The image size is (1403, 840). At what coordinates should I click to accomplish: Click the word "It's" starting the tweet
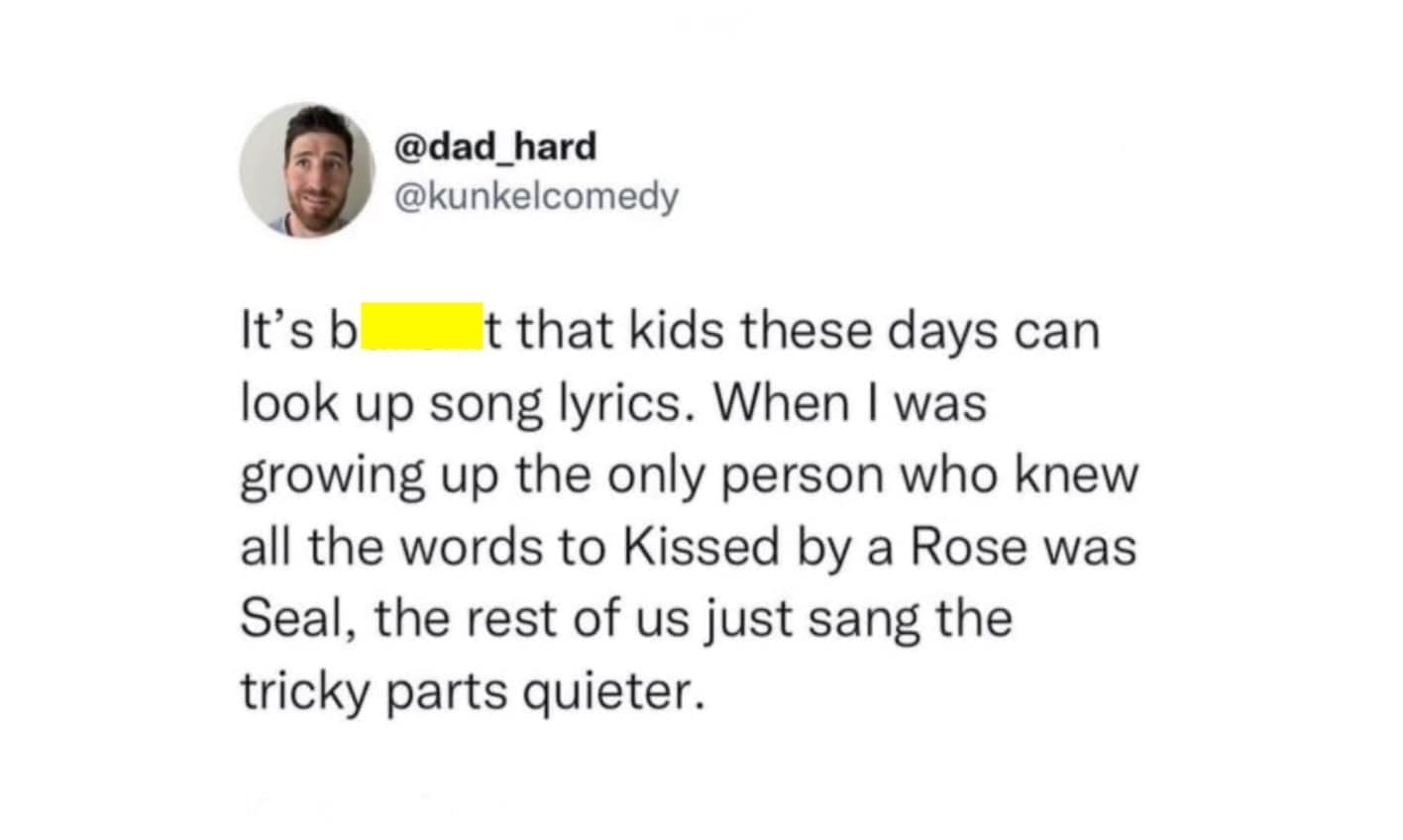pos(271,331)
